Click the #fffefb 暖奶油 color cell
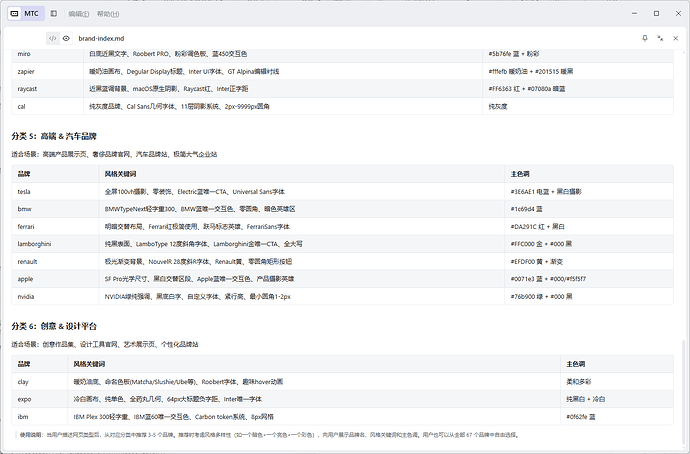 point(578,71)
